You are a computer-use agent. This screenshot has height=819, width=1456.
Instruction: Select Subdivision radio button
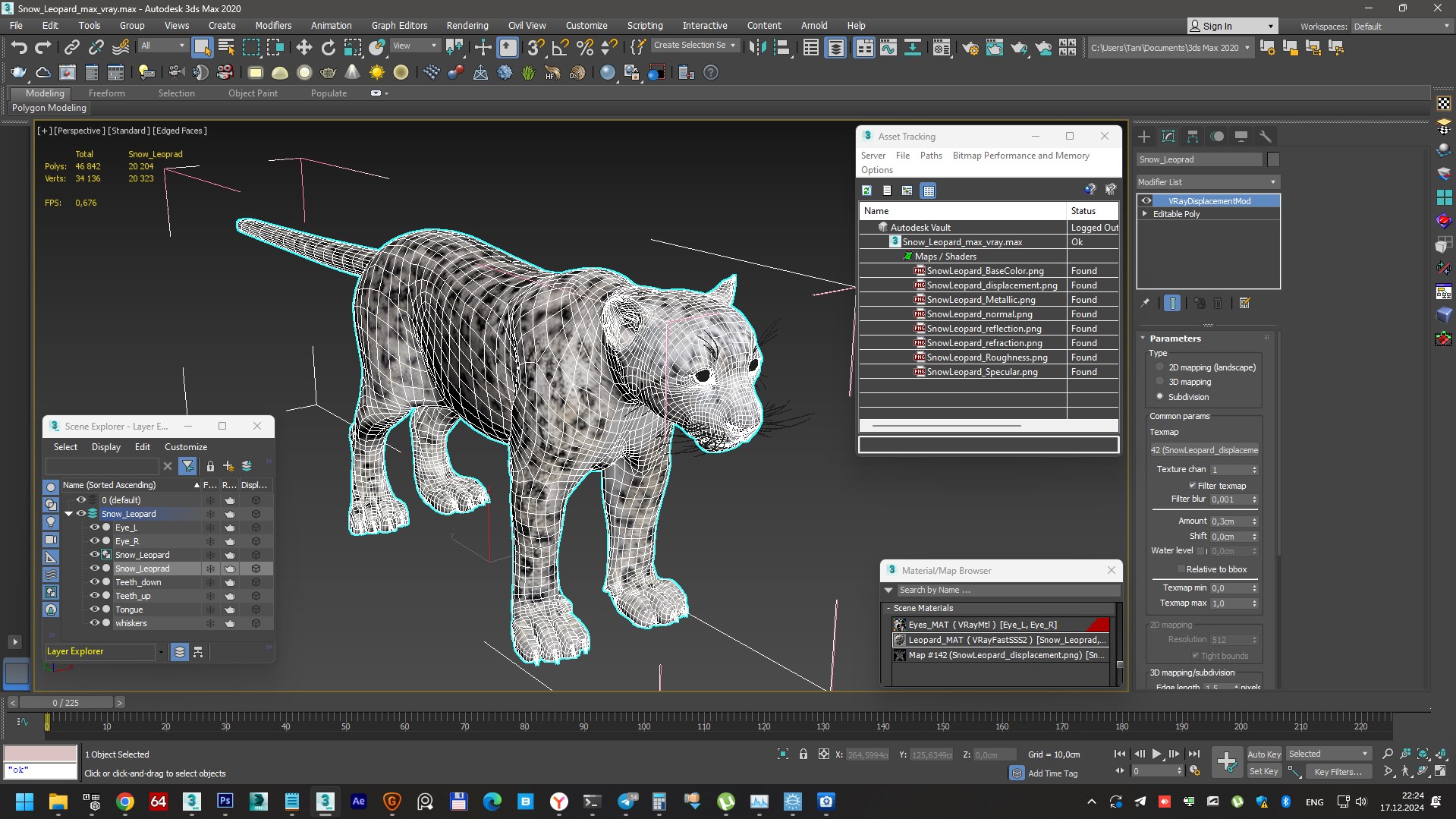tap(1159, 396)
